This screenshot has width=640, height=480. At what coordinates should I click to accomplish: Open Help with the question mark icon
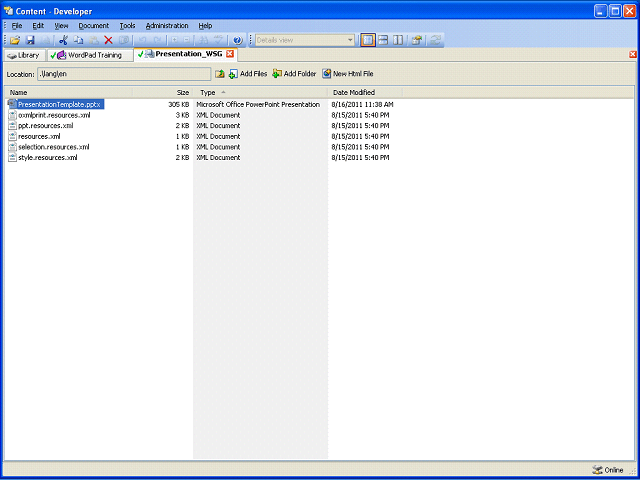[238, 40]
